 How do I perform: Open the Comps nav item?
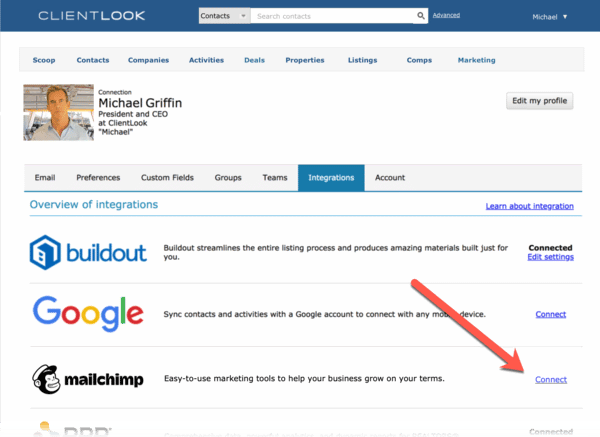point(419,60)
